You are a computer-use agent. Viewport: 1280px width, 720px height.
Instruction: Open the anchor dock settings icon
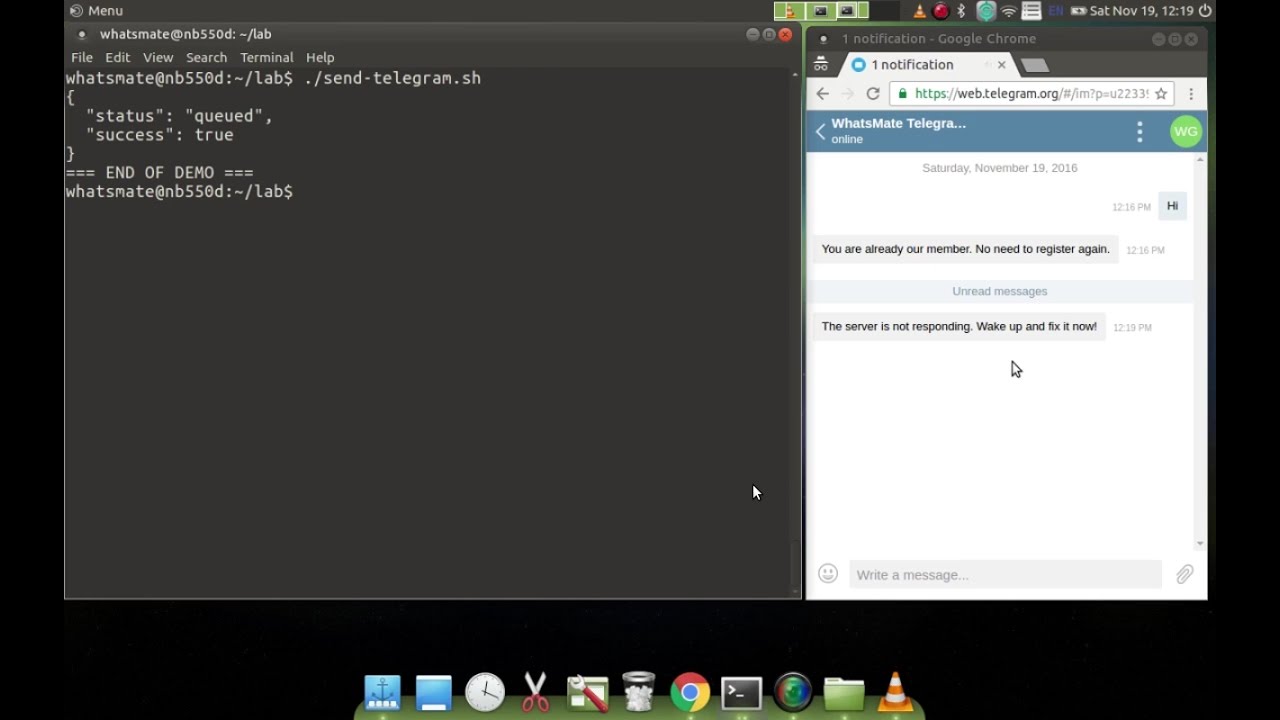pos(382,692)
